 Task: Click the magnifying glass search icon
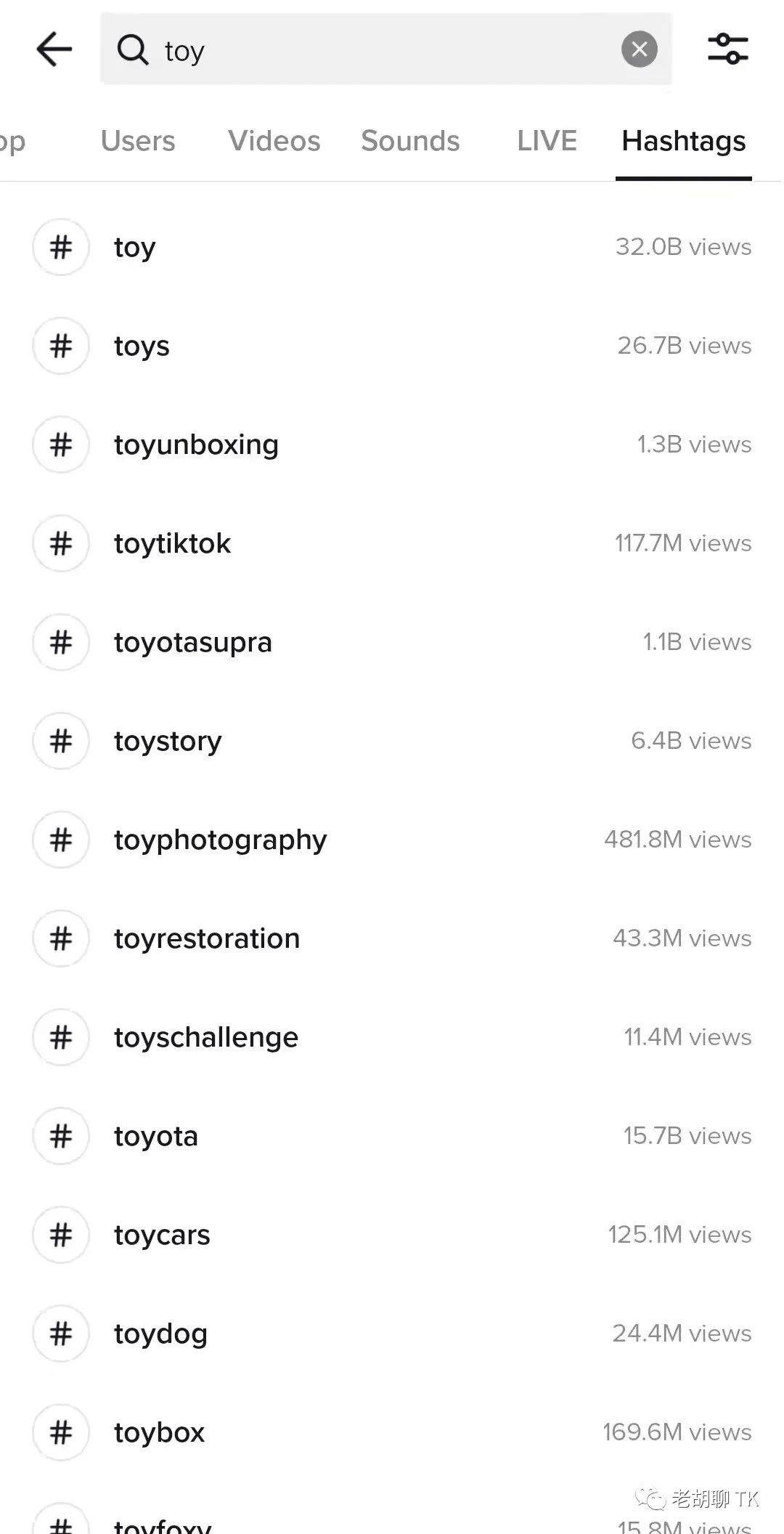[132, 50]
